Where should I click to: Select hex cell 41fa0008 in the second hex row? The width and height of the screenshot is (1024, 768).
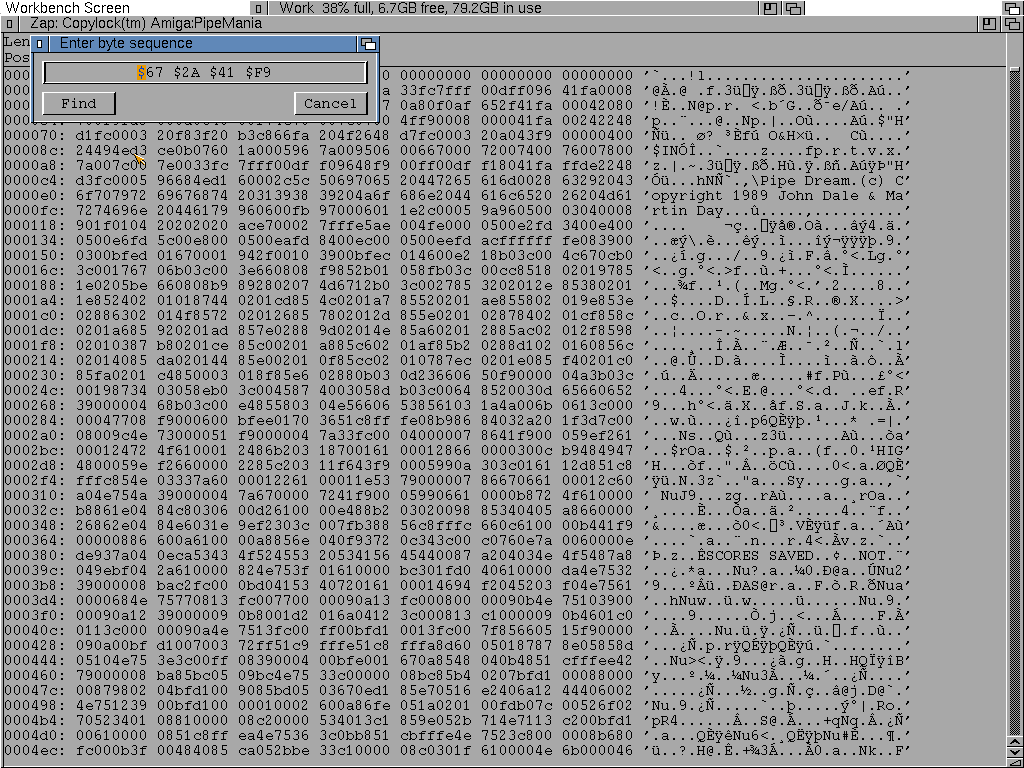[598, 90]
